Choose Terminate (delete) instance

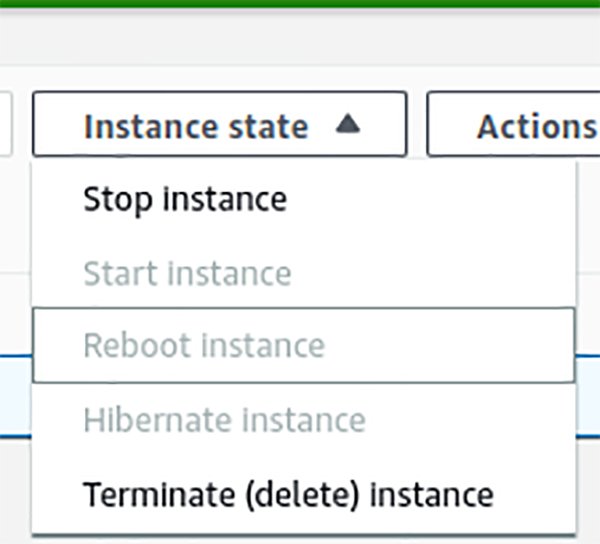point(288,494)
